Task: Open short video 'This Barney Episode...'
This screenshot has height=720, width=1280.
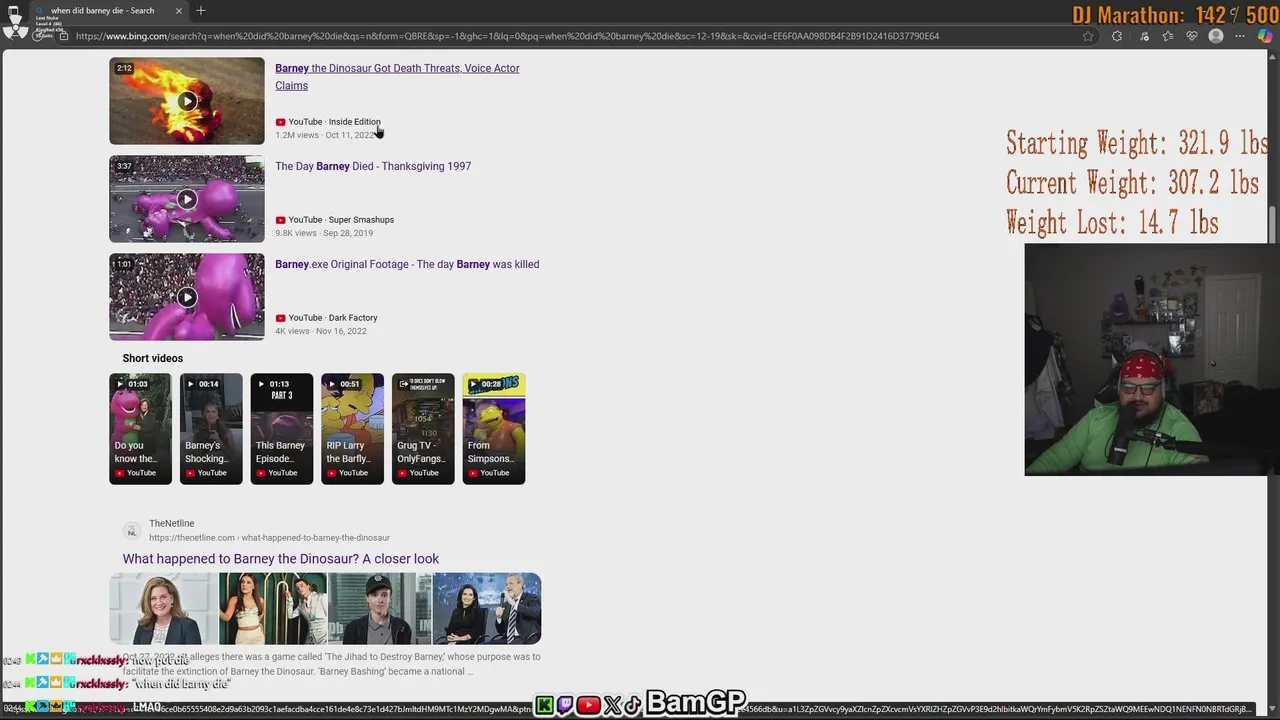Action: tap(281, 428)
